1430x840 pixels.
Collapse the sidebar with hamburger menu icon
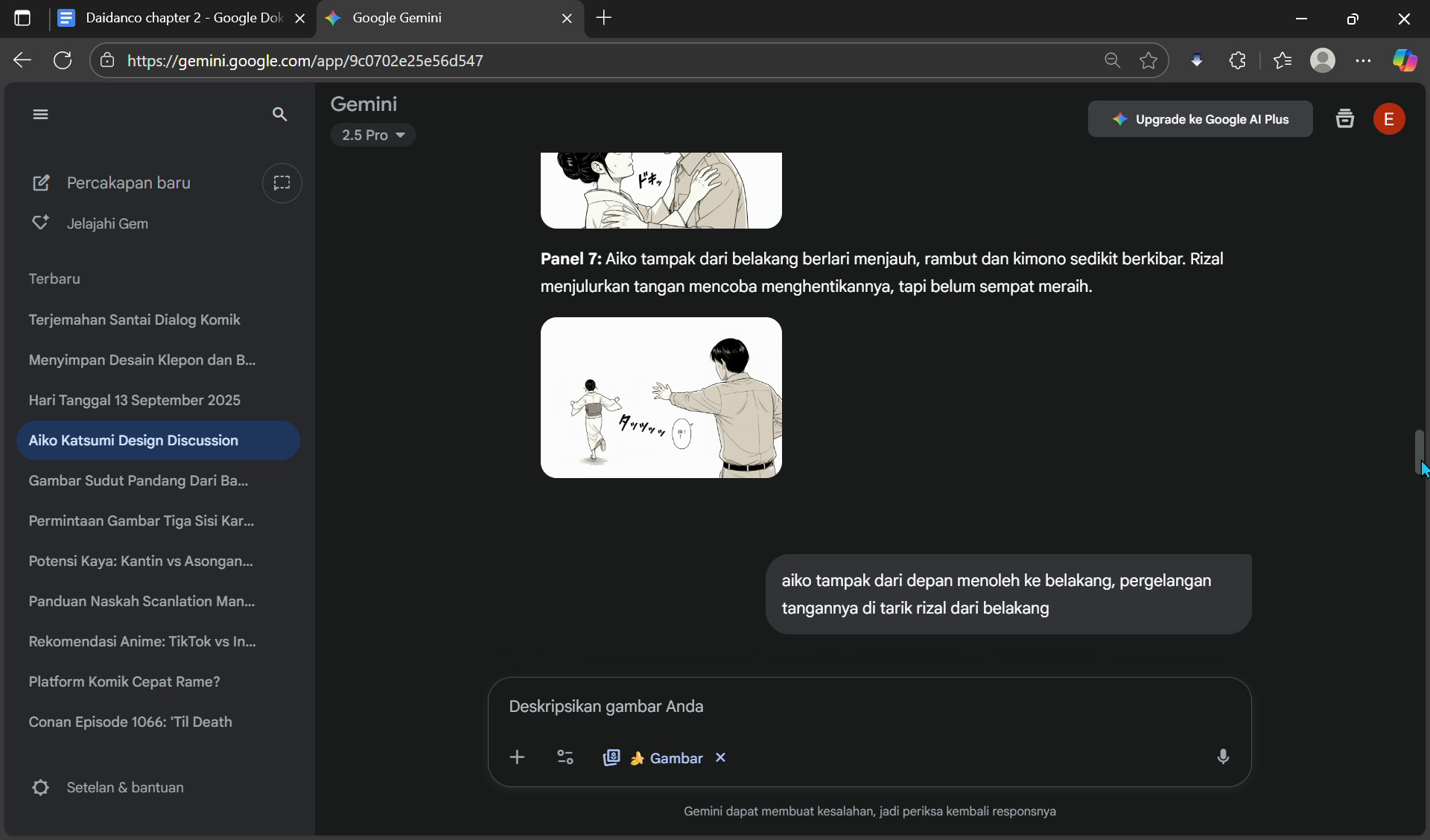tap(40, 114)
